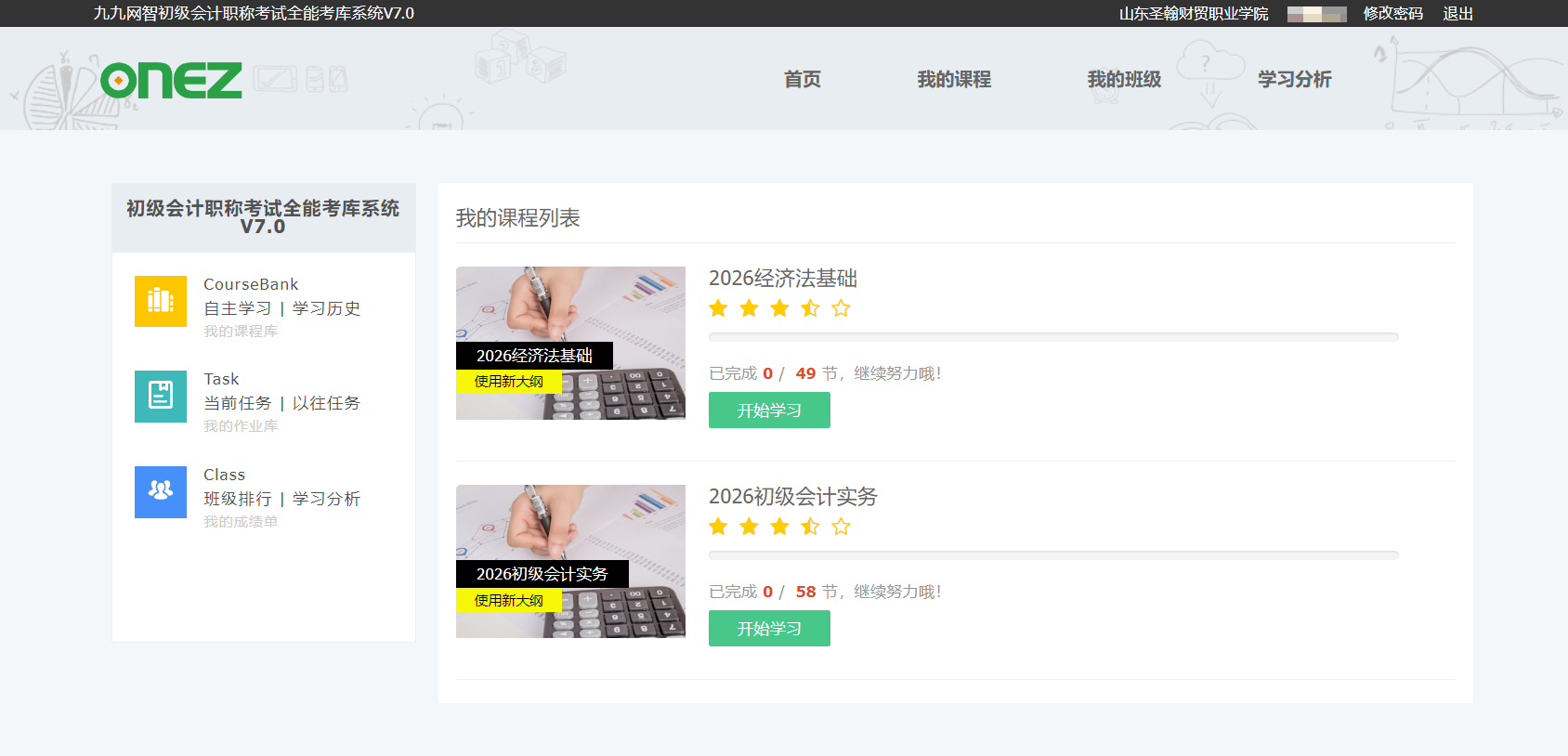1568x756 pixels.
Task: Open 我的班级 navigation item
Action: (x=1124, y=80)
